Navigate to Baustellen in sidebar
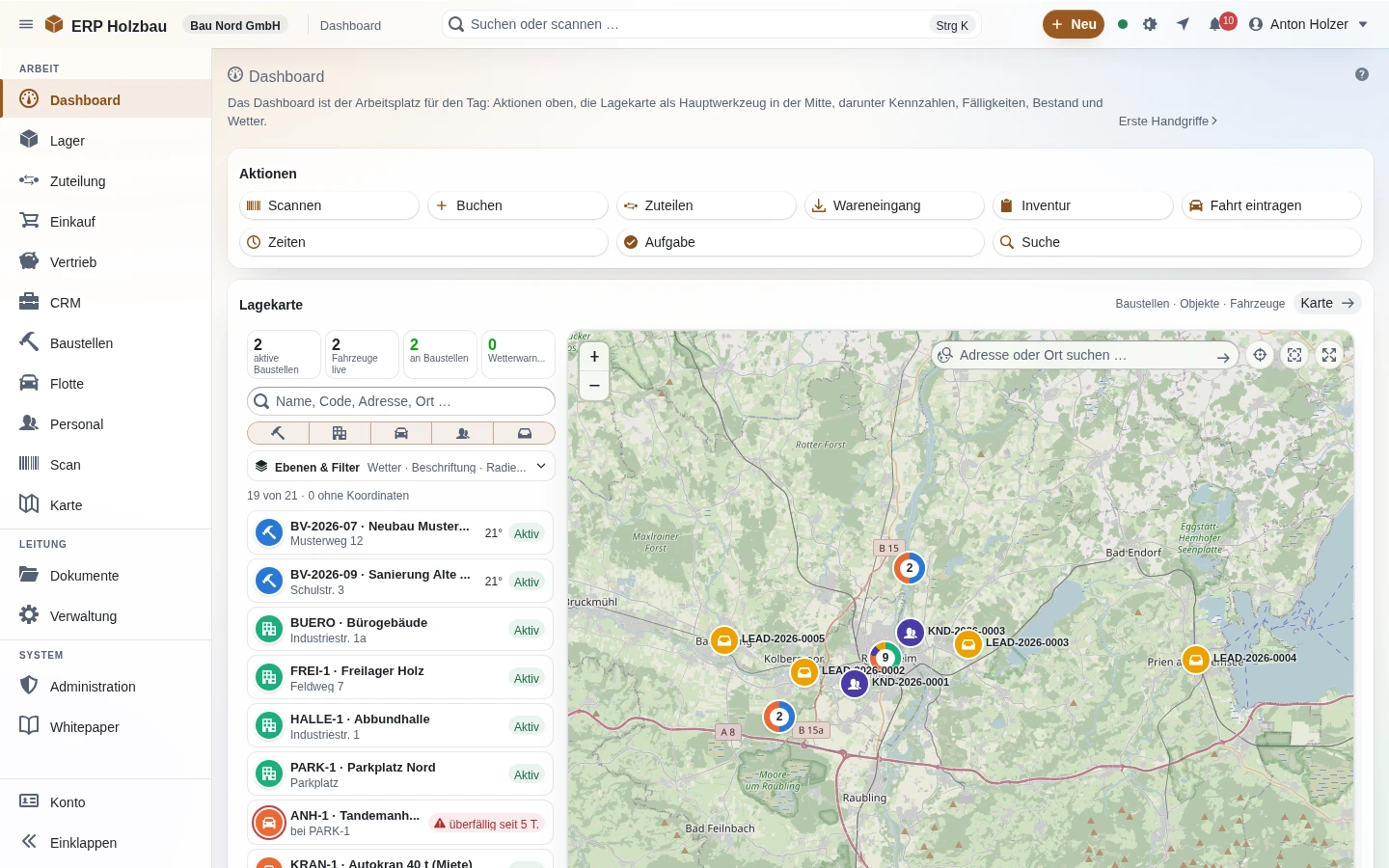 click(106, 343)
